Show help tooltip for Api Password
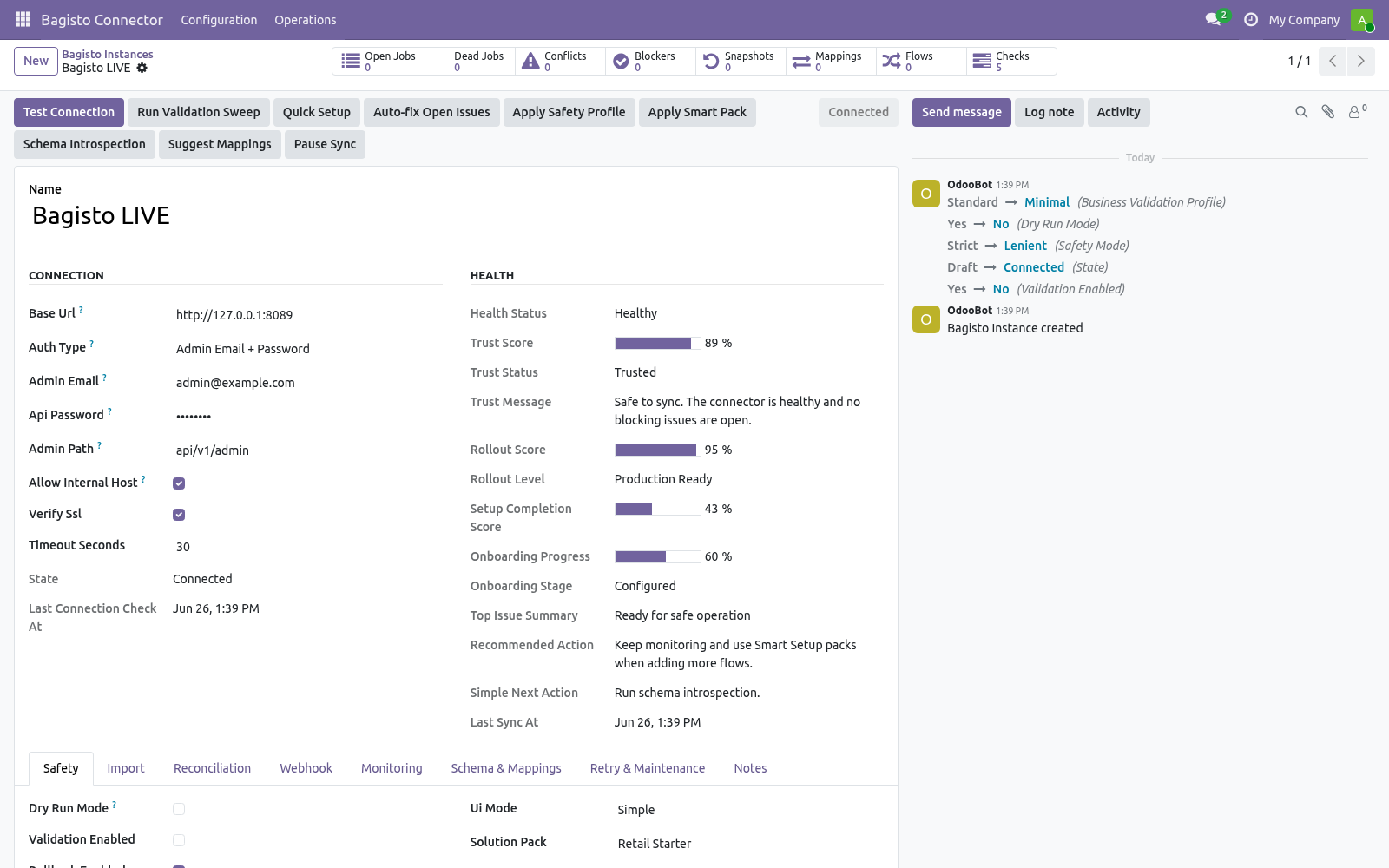Viewport: 1389px width, 868px height. (109, 411)
